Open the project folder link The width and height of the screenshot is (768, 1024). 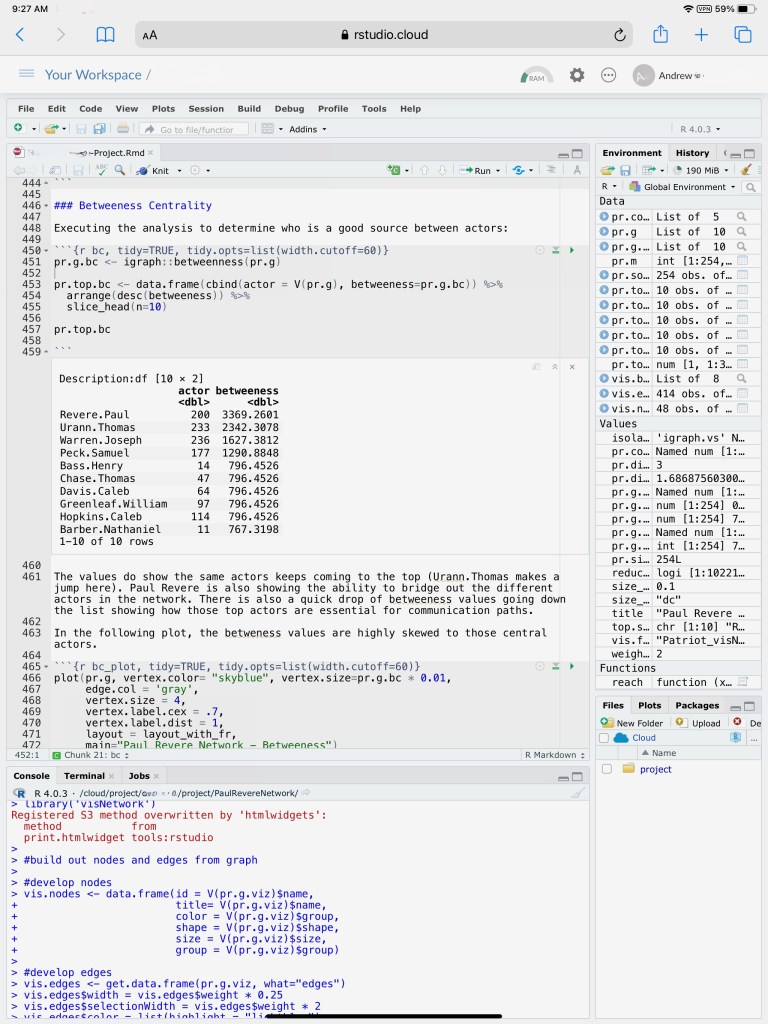pos(655,769)
